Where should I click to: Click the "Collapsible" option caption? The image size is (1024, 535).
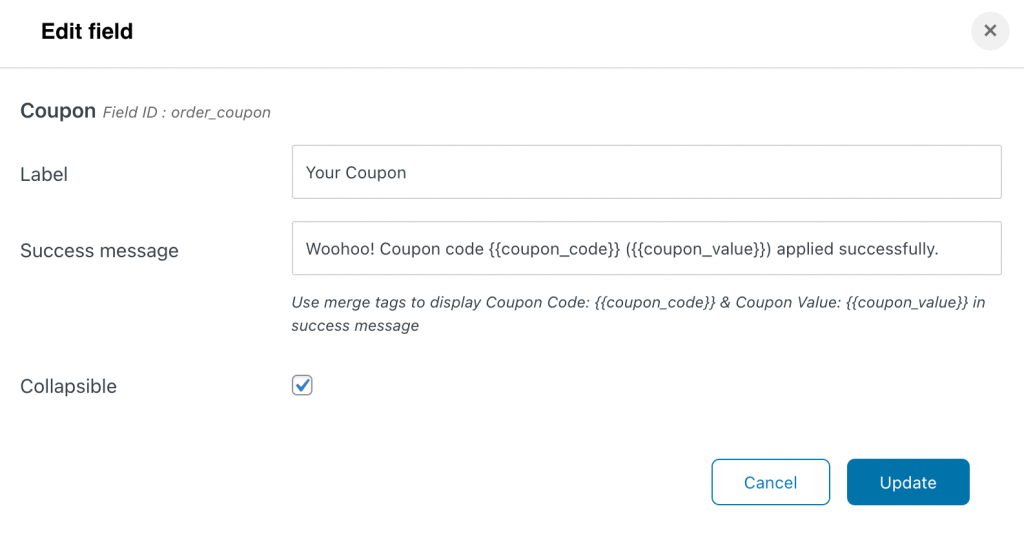coord(69,386)
